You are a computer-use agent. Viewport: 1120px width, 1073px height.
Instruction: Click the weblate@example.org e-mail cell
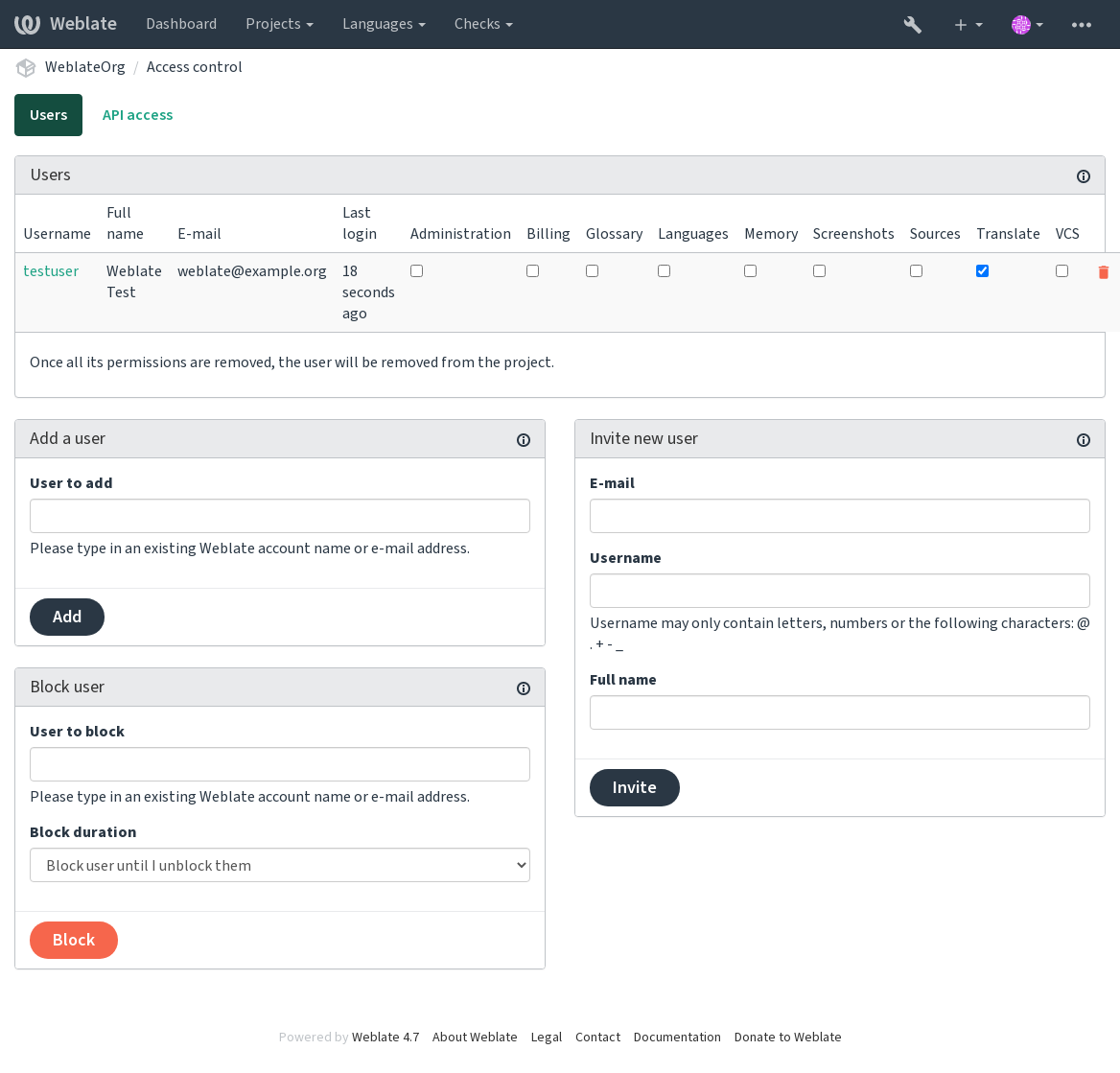point(252,271)
